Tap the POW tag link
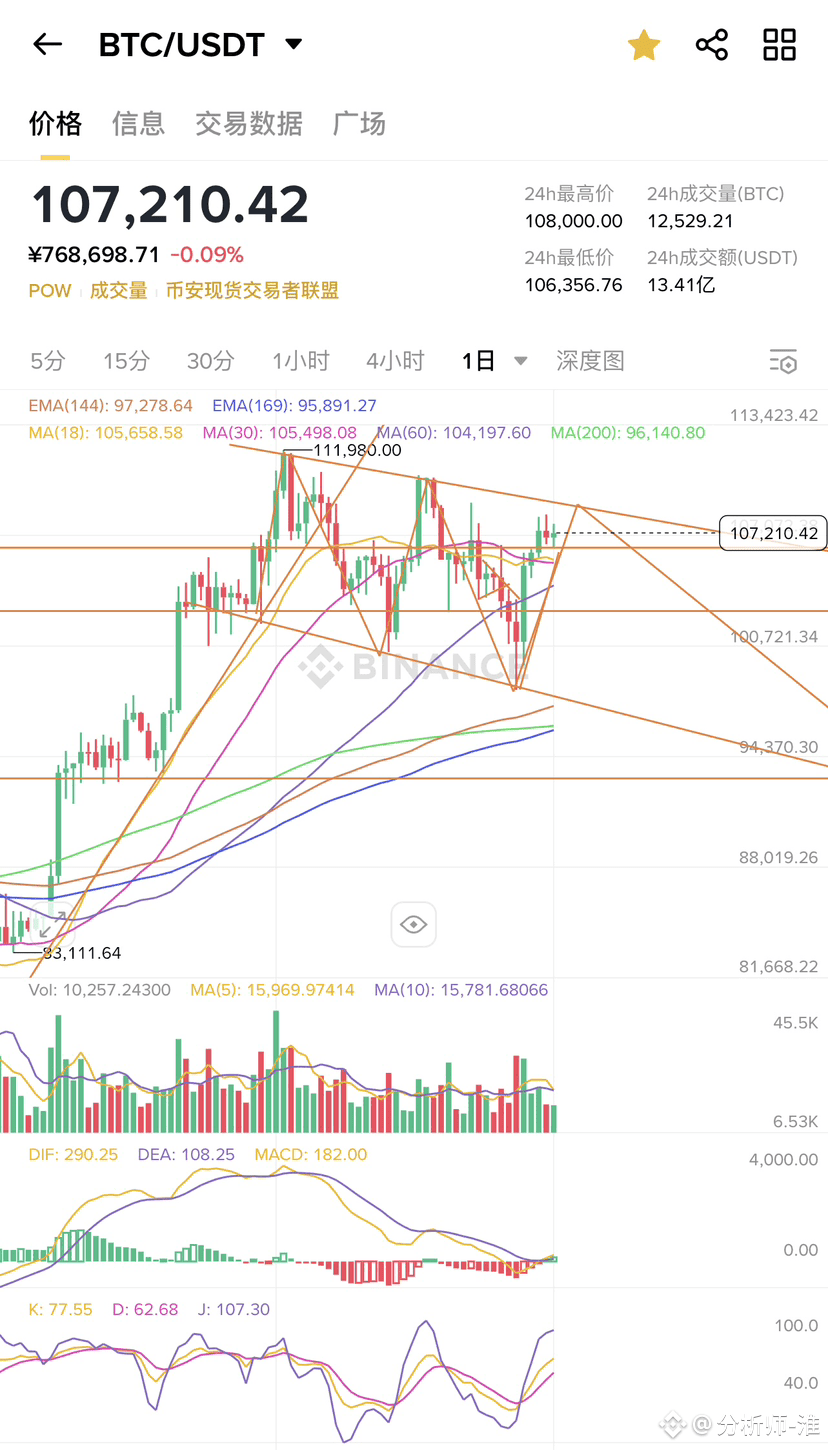 tap(50, 291)
